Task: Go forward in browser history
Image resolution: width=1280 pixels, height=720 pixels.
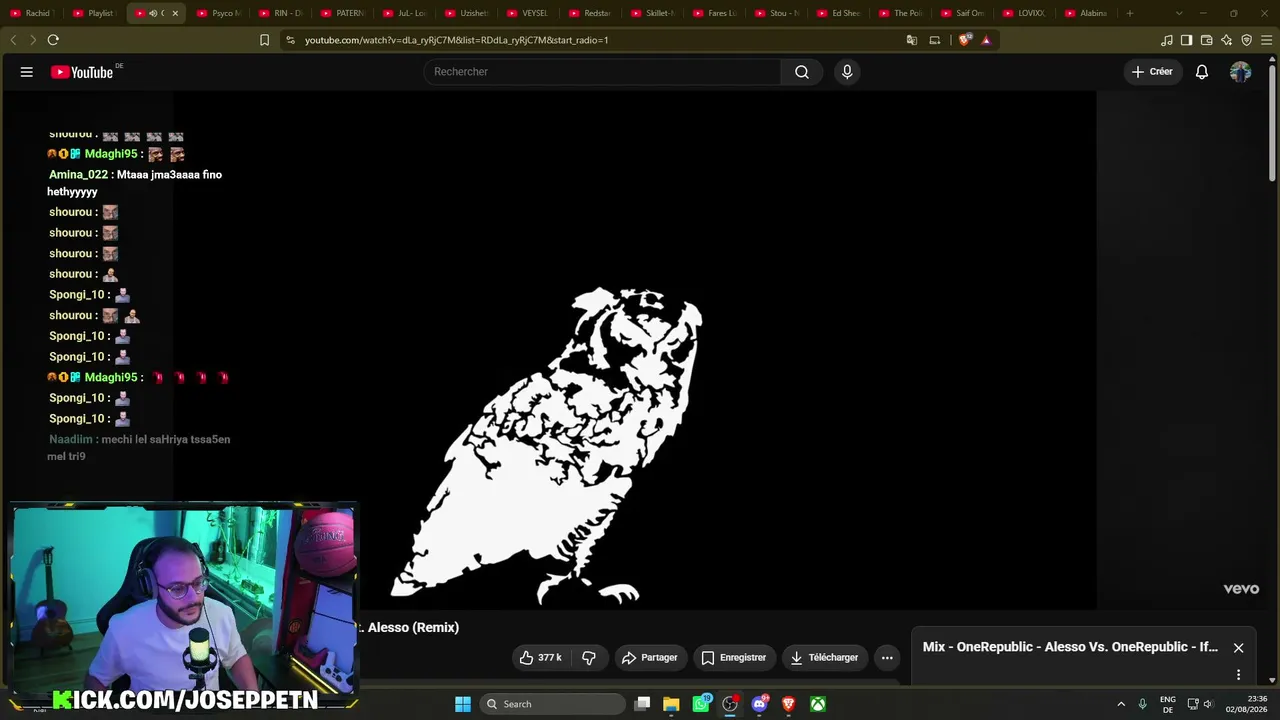Action: (x=32, y=40)
